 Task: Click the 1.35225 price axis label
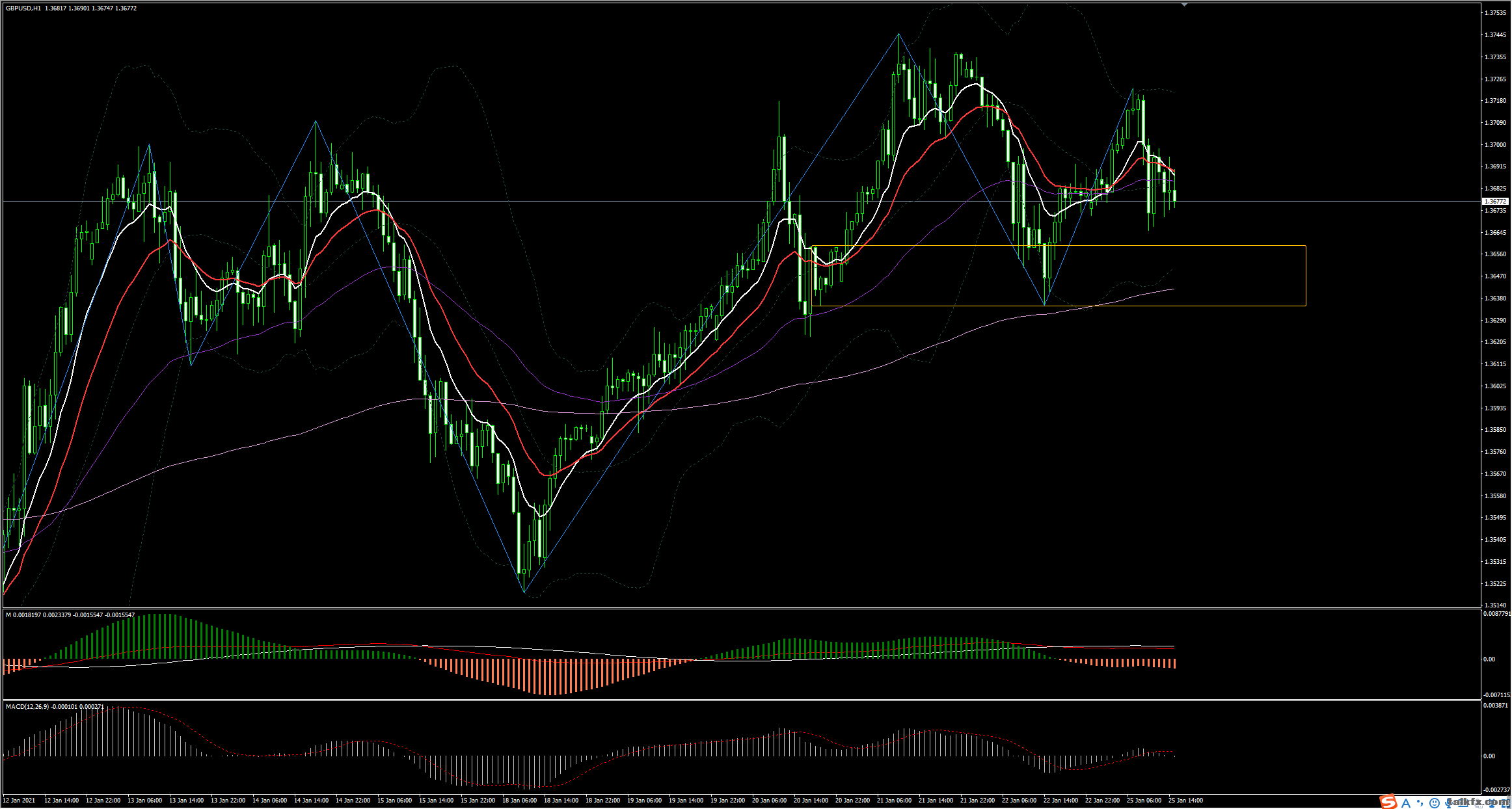[x=1494, y=583]
